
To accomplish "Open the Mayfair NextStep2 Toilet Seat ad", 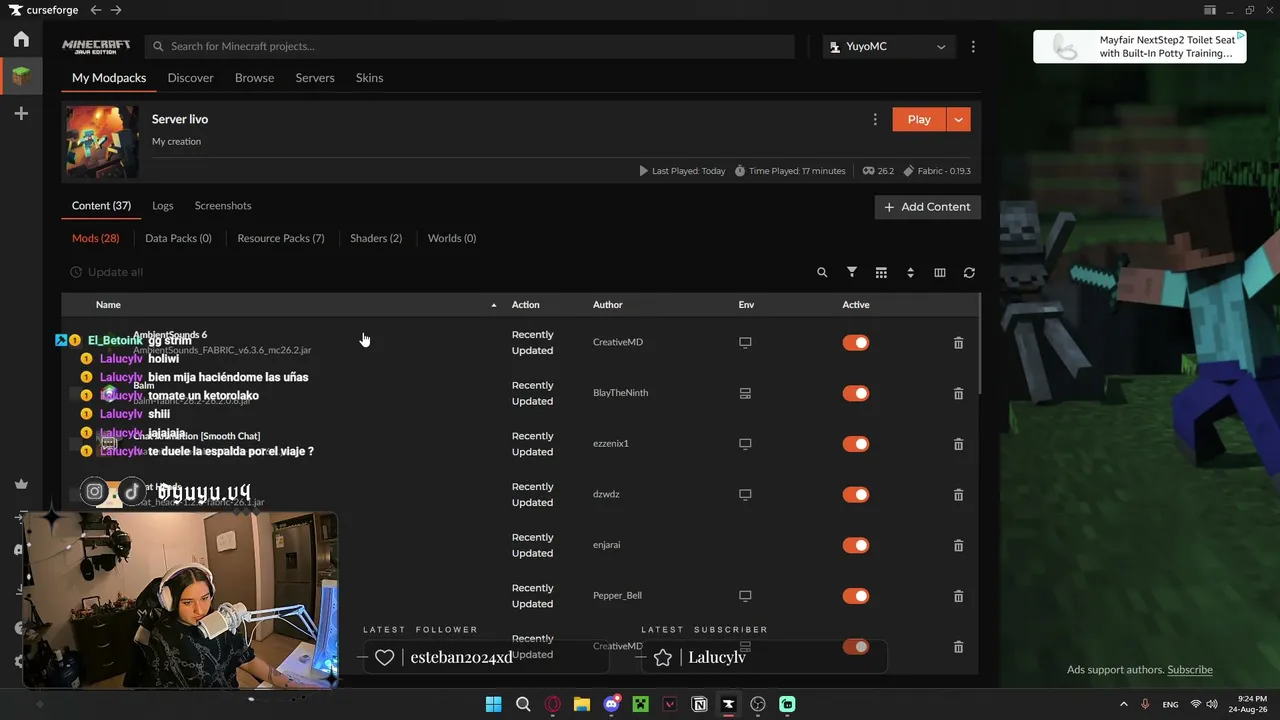I will coord(1140,47).
